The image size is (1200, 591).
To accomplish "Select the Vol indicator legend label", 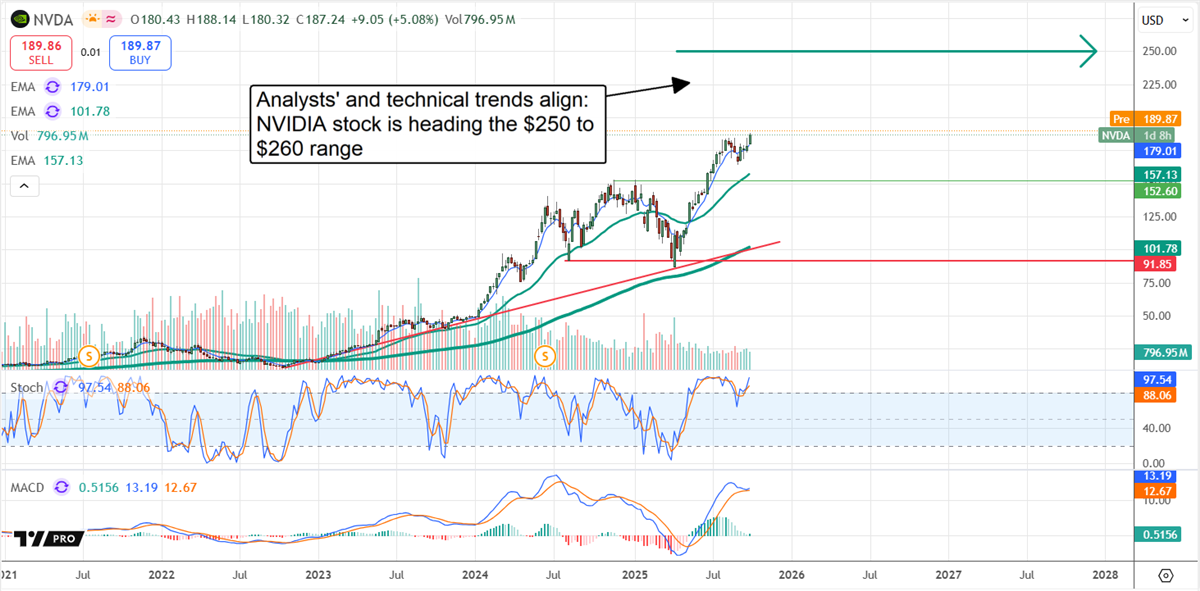I will (x=20, y=135).
